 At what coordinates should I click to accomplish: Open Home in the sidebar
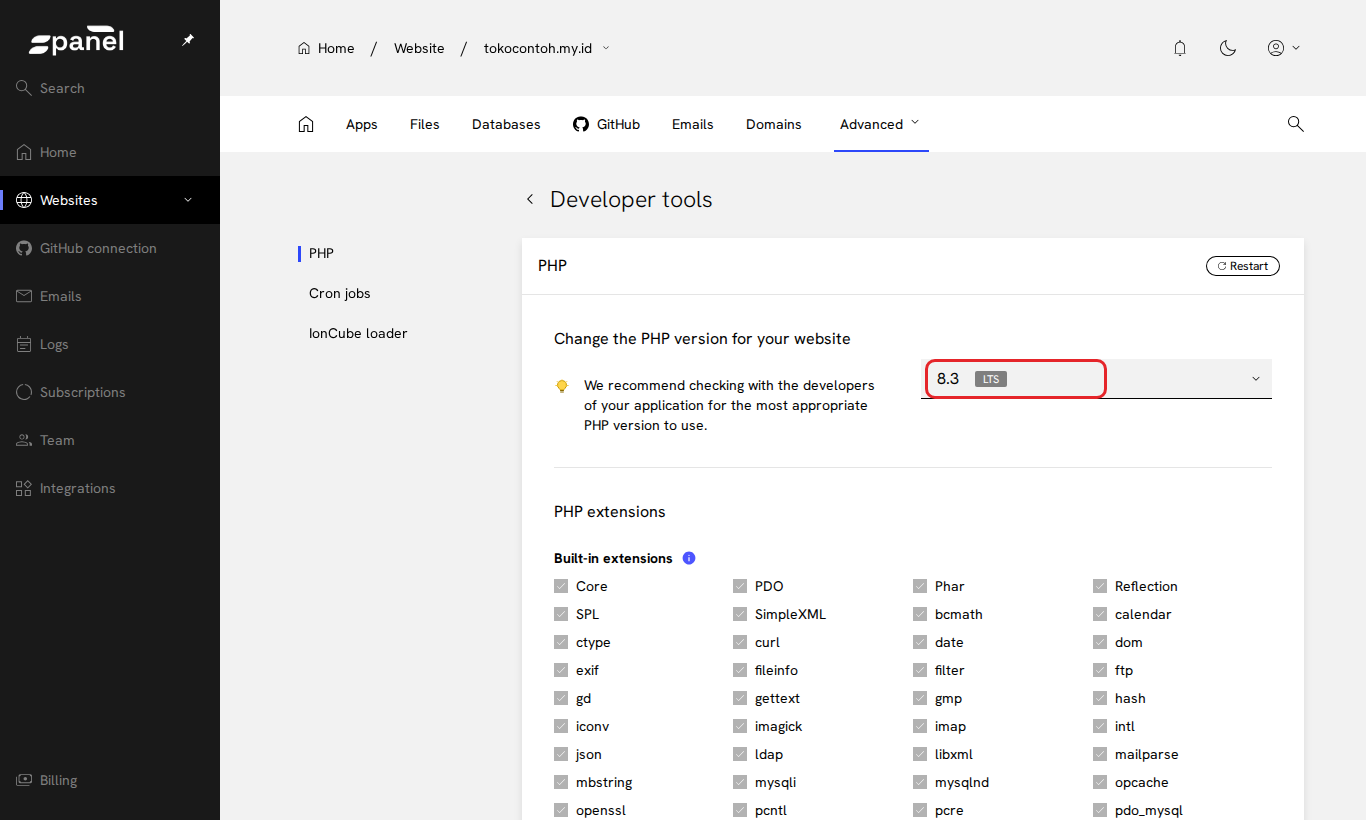[110, 152]
